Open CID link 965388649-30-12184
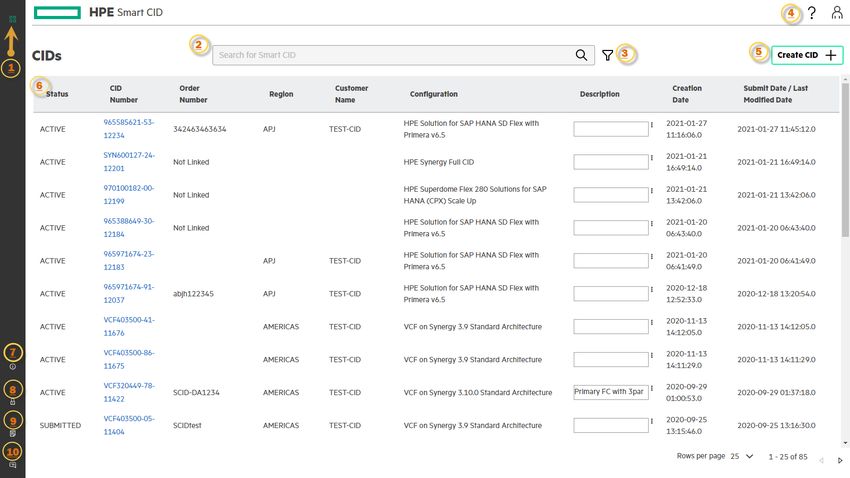 pos(129,228)
